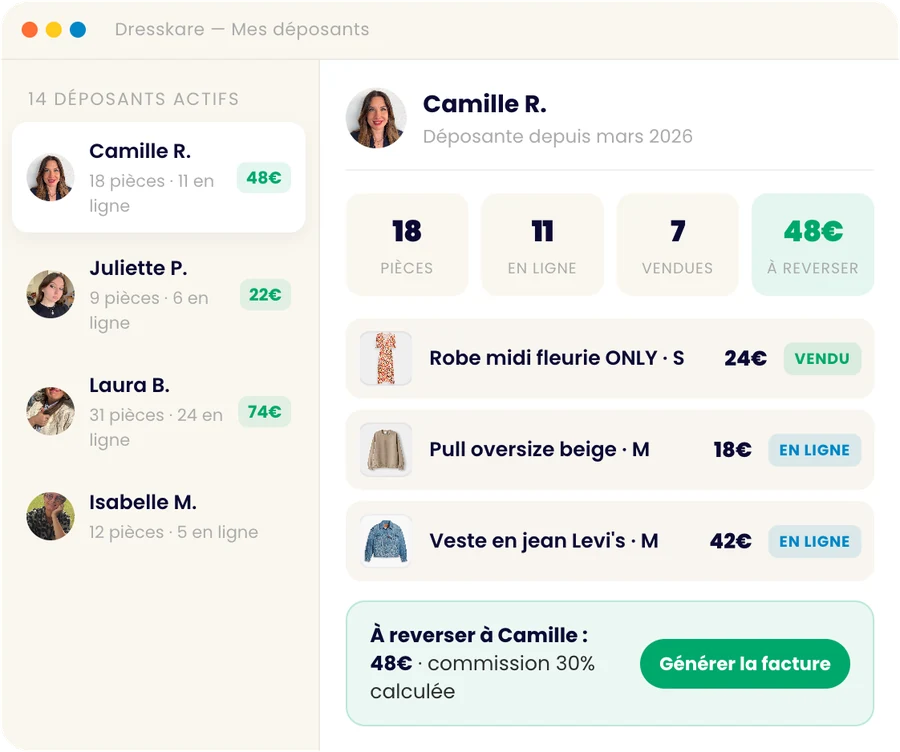
Task: Open the 11 EN LIGNE stat card
Action: tap(542, 245)
